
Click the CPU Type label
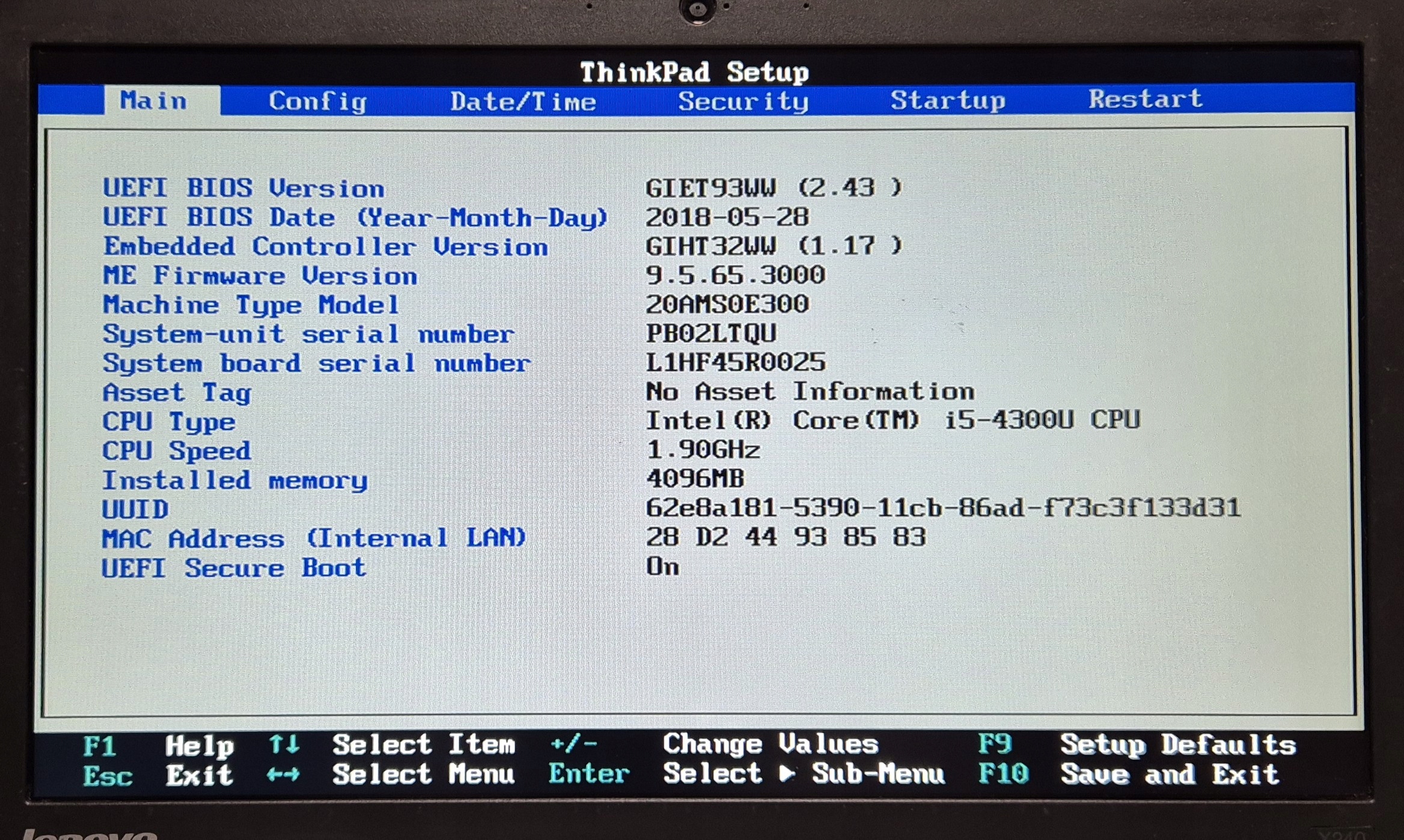tap(169, 422)
